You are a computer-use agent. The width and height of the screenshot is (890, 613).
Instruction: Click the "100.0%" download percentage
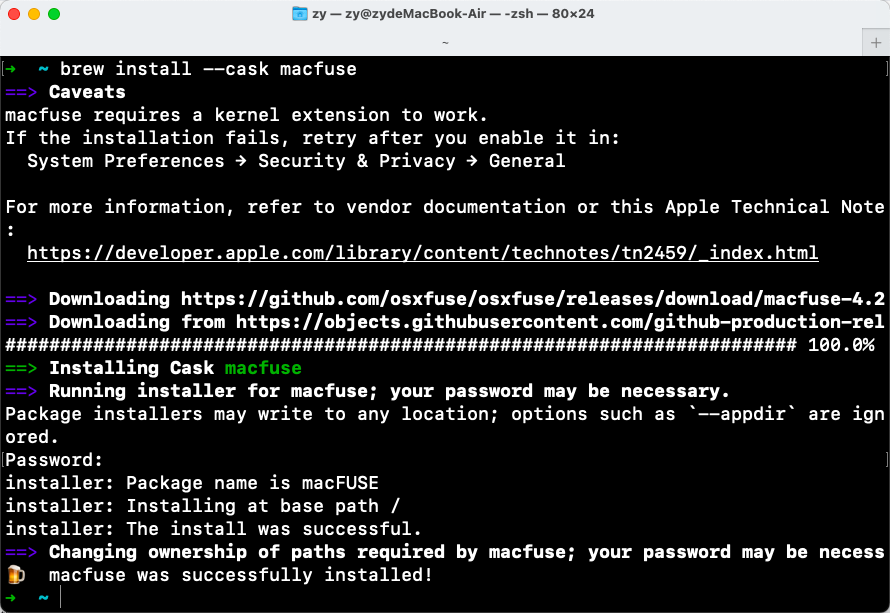(x=841, y=345)
